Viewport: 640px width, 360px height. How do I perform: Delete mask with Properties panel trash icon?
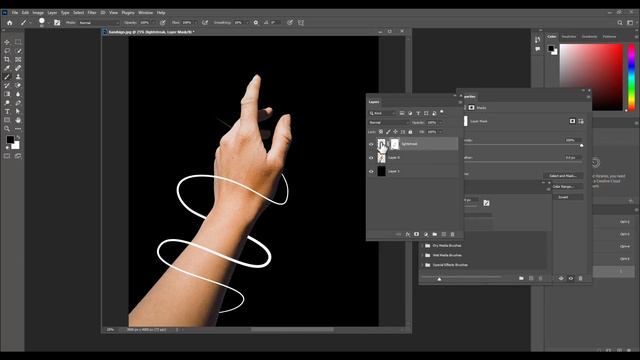pyautogui.click(x=580, y=278)
